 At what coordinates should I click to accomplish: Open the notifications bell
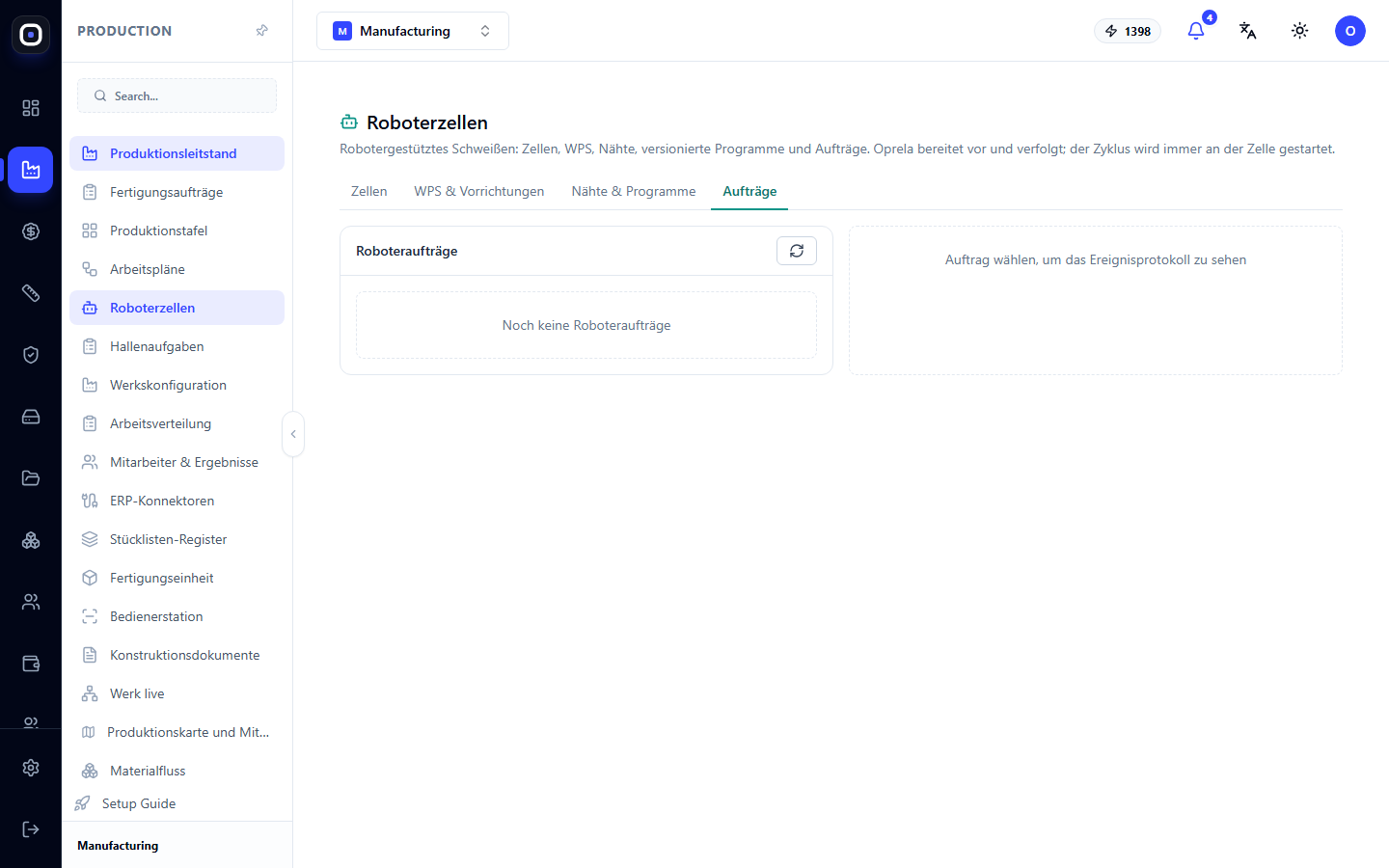point(1196,31)
